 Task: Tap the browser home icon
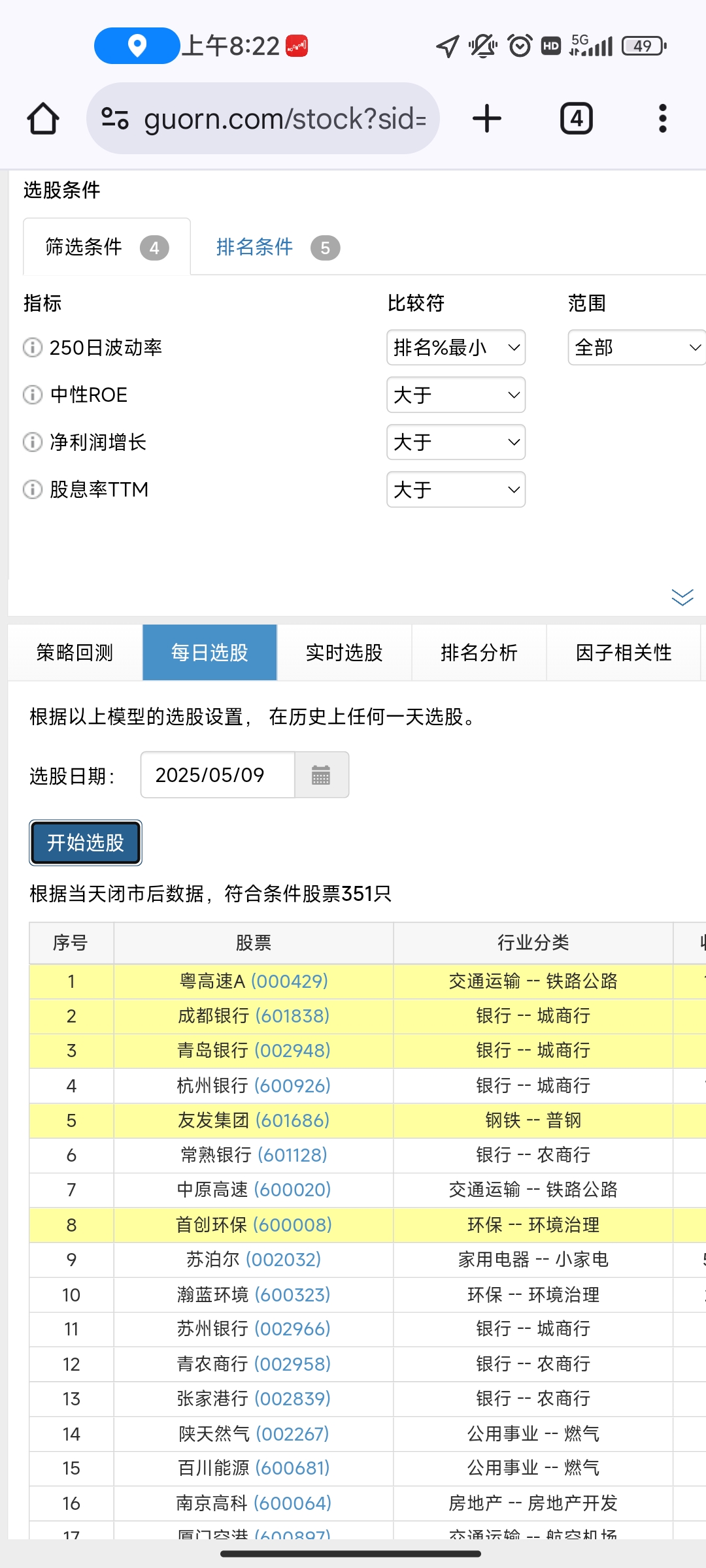click(43, 119)
